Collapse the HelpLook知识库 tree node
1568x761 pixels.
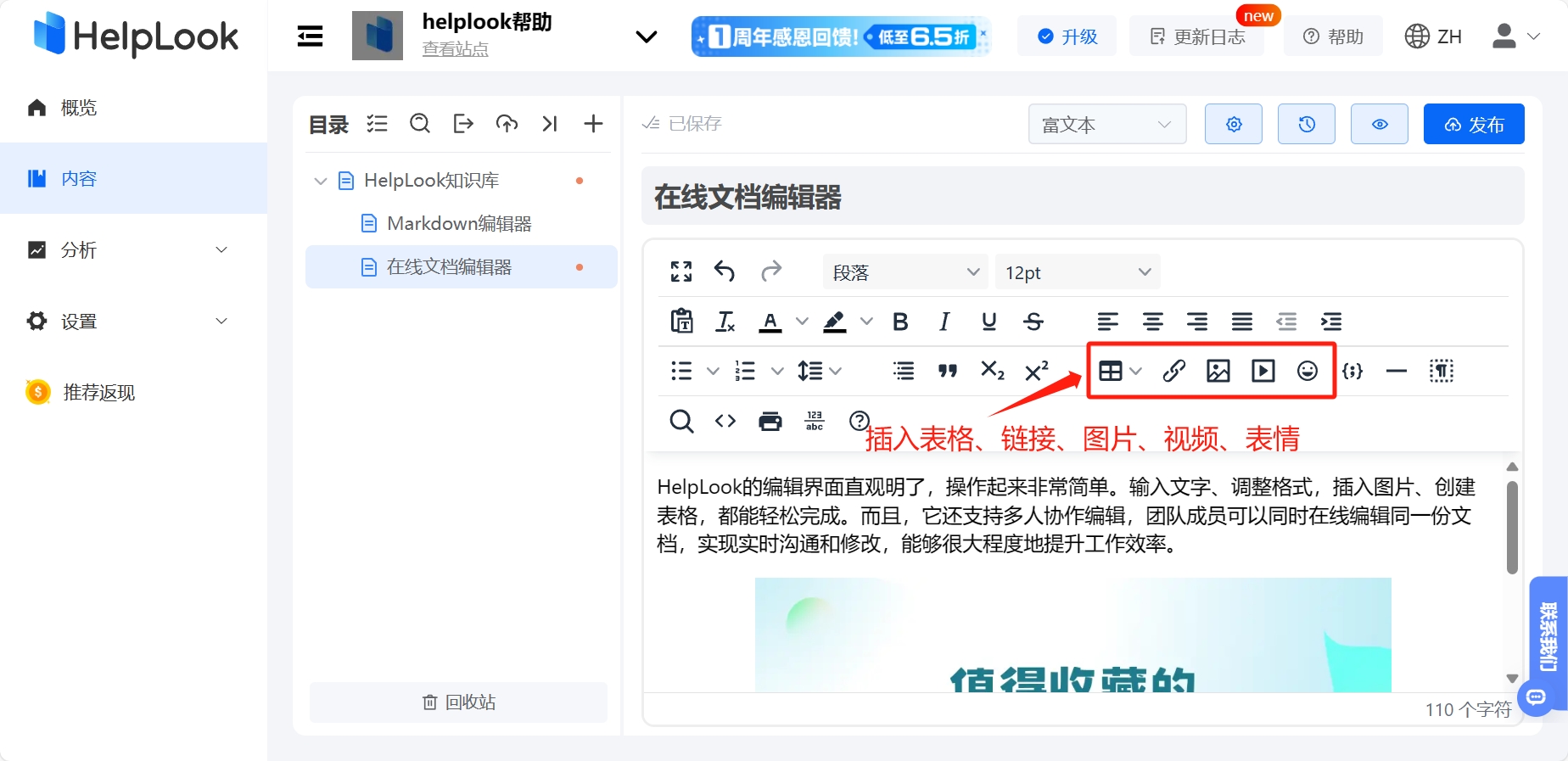point(321,181)
